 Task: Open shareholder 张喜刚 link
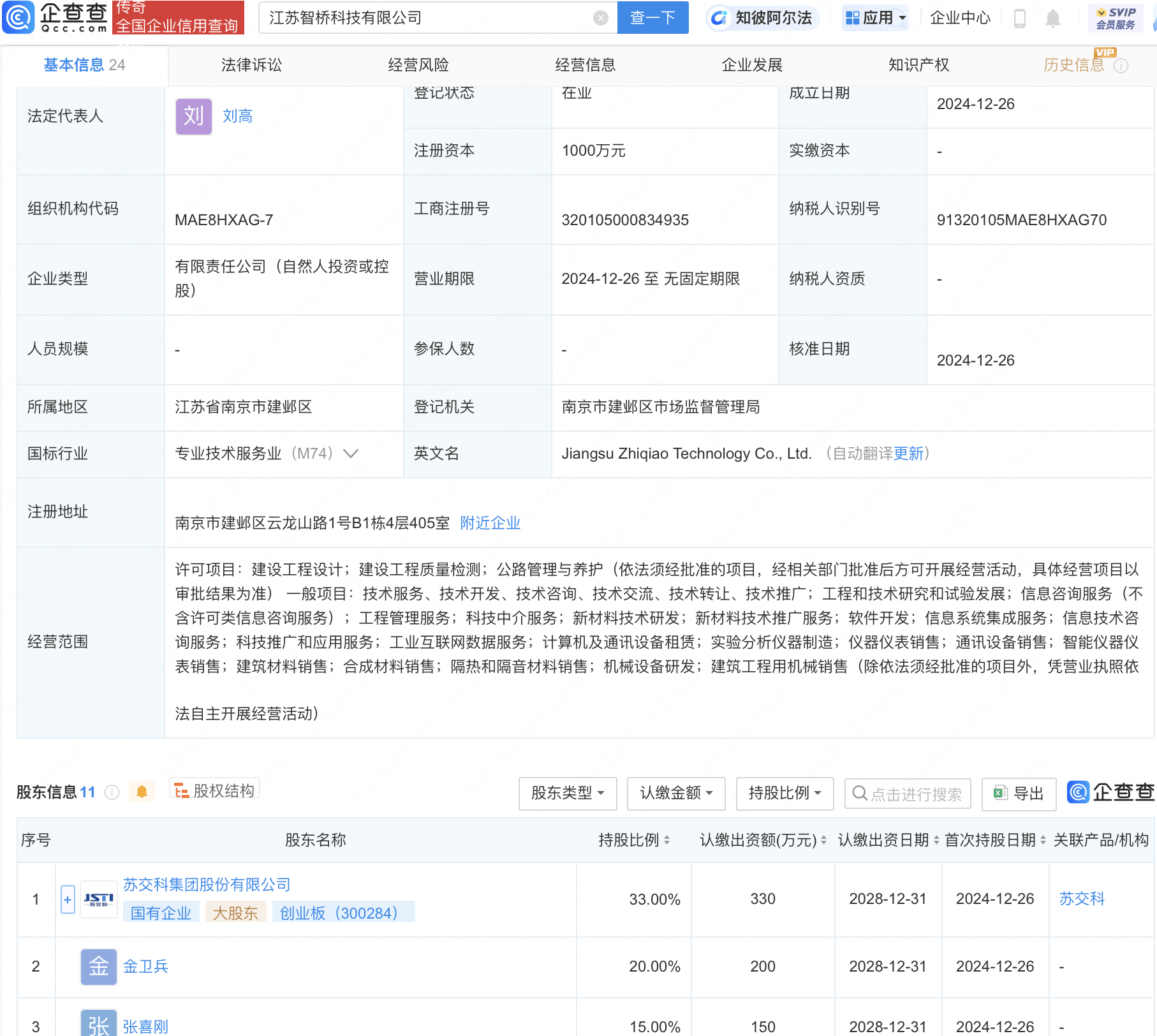click(145, 1027)
